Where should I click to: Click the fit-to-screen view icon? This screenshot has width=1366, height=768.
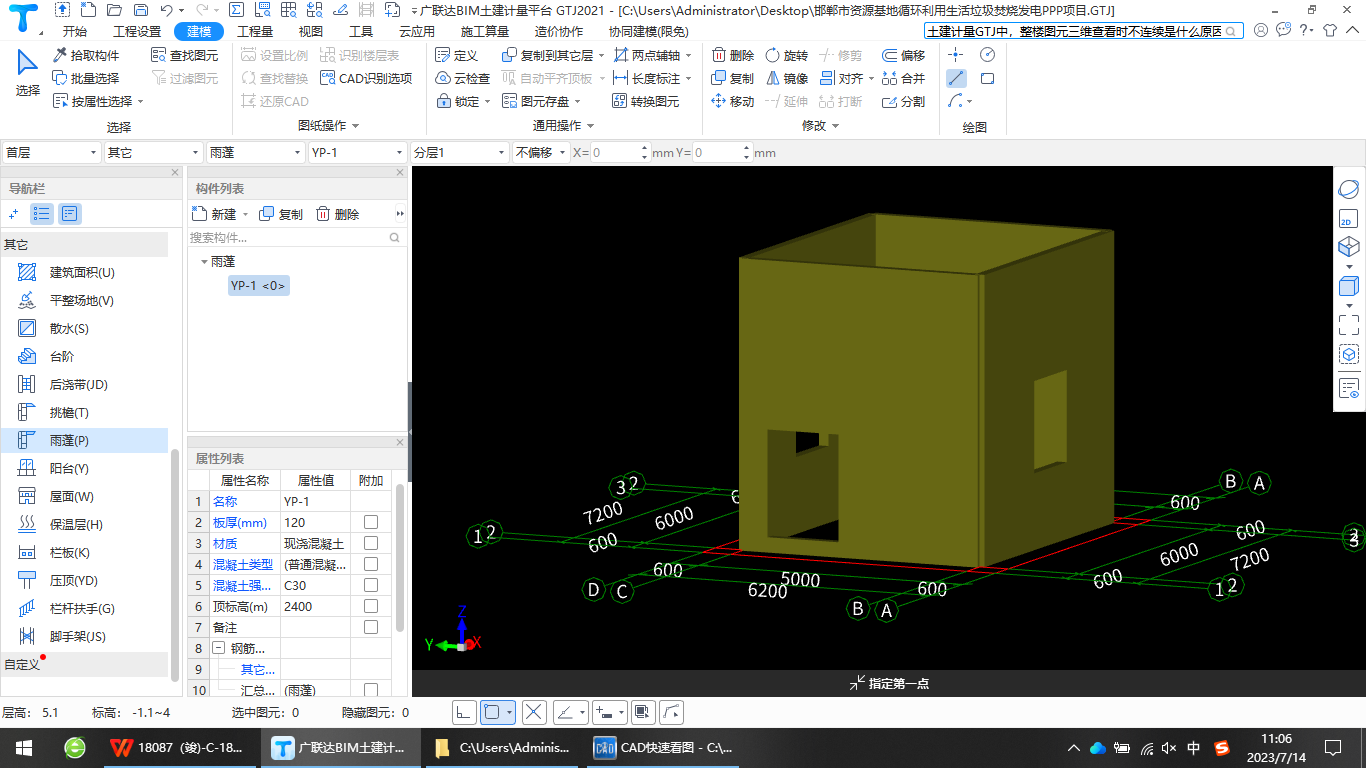click(x=1348, y=324)
